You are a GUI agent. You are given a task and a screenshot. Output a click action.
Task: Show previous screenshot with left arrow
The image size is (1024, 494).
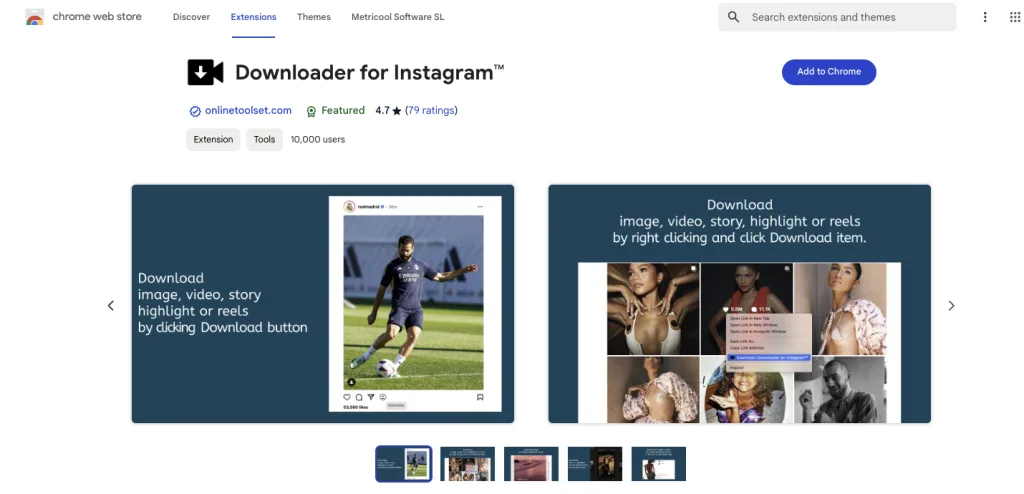tap(111, 305)
